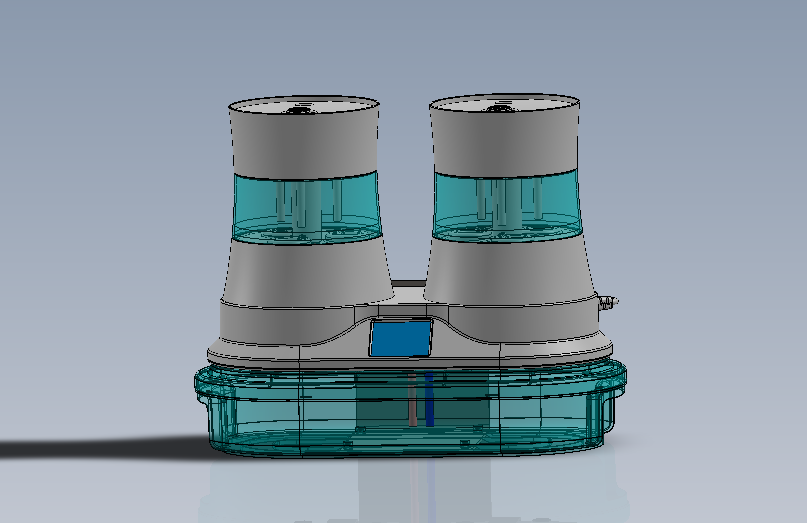Screen dimensions: 807x523
Task: Select the blue display screen on front
Action: coord(401,339)
